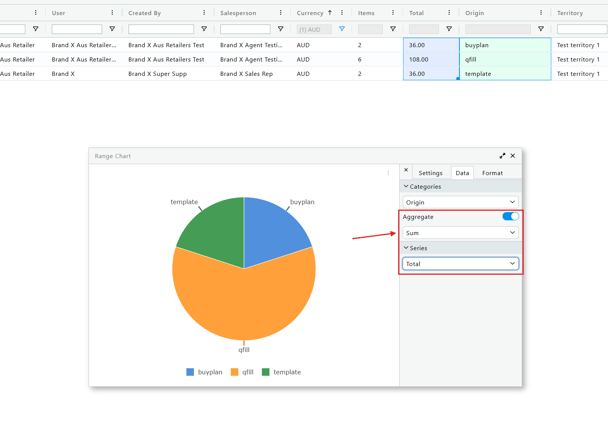This screenshot has width=608, height=443.
Task: Open the active Currency column filter icon
Action: [x=342, y=29]
